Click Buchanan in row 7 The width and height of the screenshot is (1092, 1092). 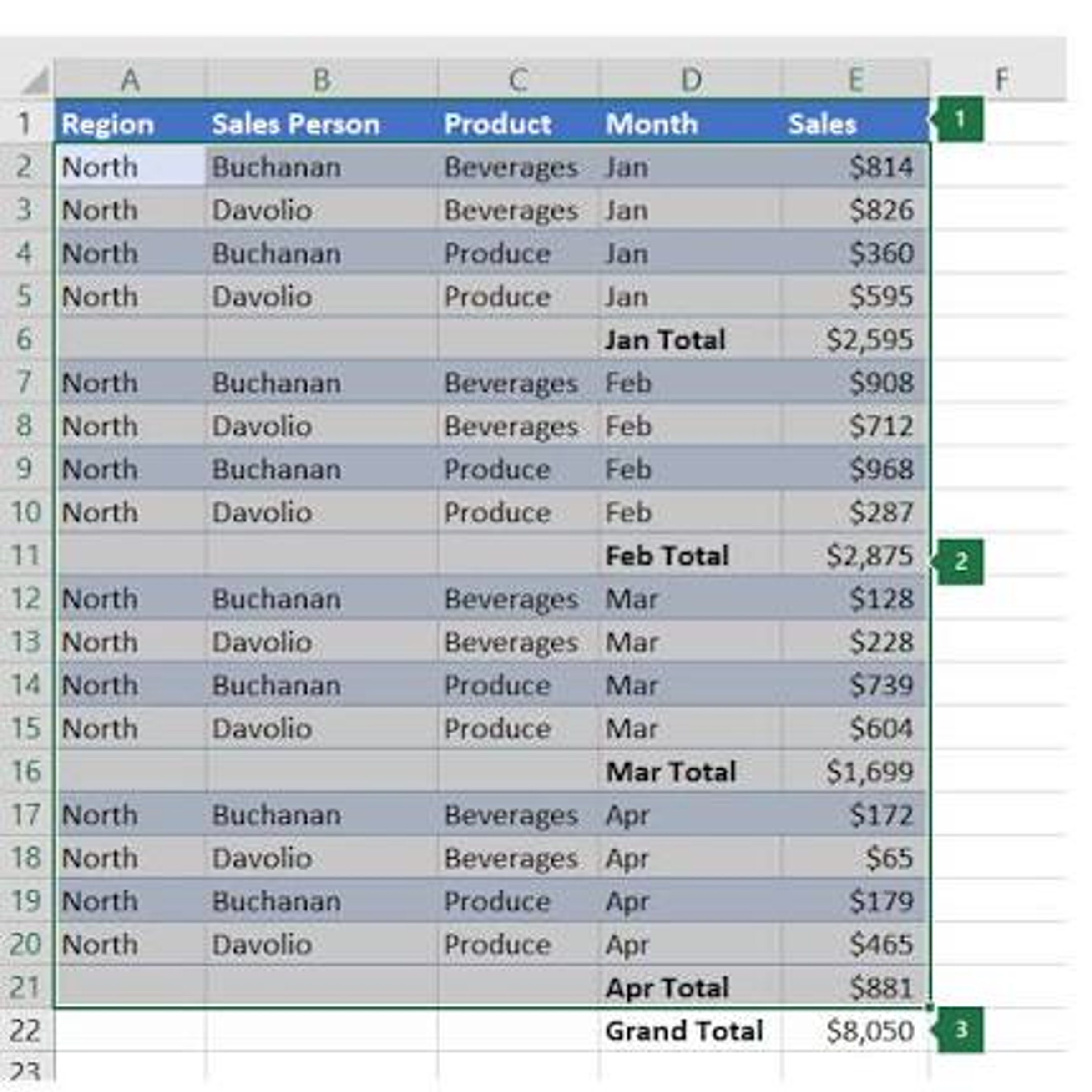pos(322,382)
